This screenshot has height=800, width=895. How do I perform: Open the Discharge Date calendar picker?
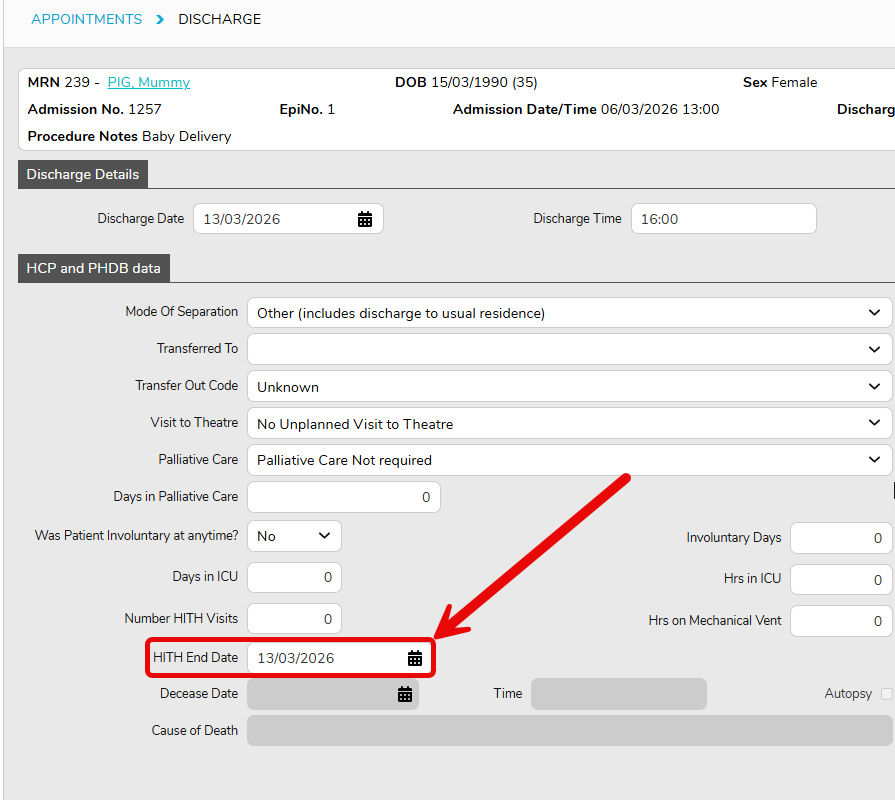click(x=365, y=219)
